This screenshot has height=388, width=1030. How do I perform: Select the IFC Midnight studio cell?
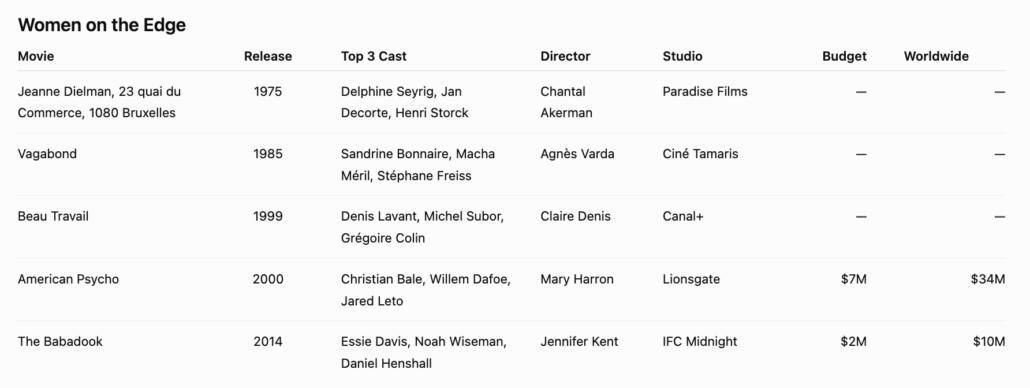700,341
